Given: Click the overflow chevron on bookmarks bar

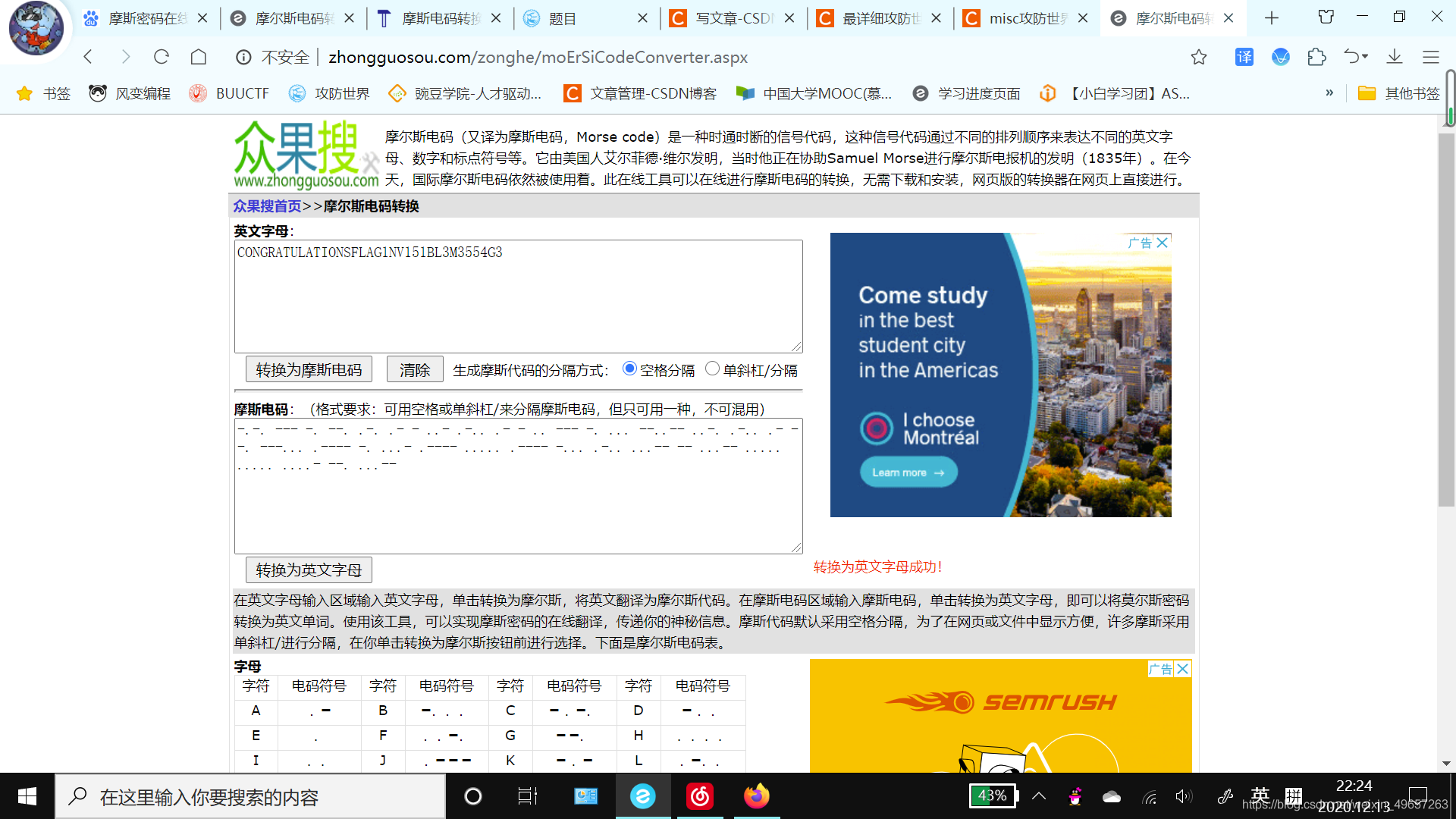Looking at the screenshot, I should click(x=1329, y=93).
